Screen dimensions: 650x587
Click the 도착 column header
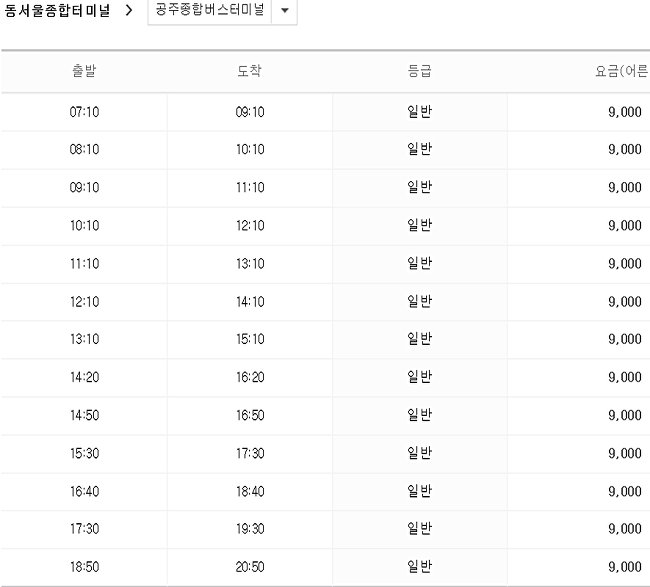click(250, 71)
